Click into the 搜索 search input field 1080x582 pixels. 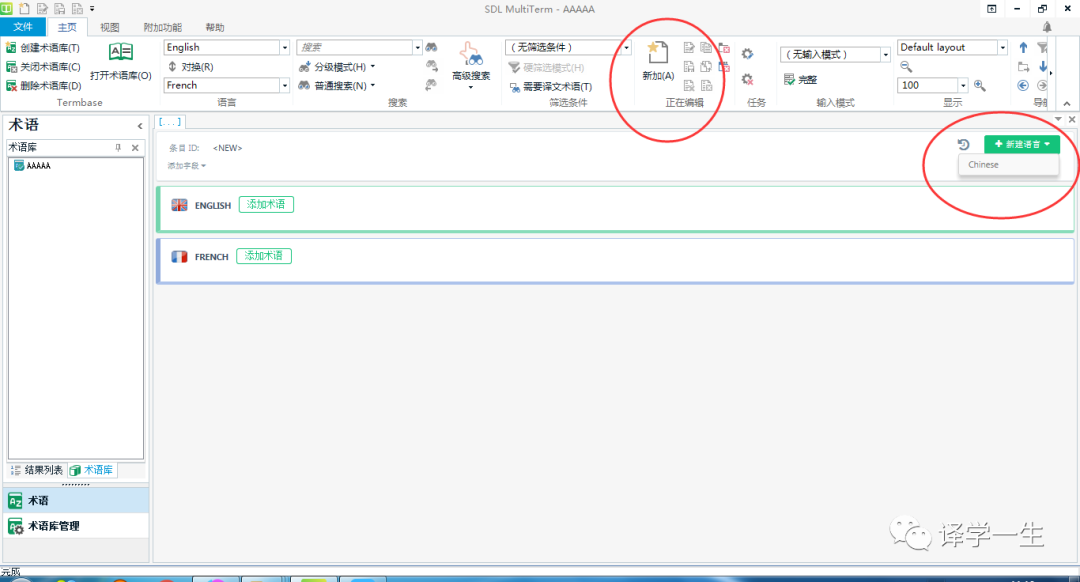pyautogui.click(x=354, y=48)
